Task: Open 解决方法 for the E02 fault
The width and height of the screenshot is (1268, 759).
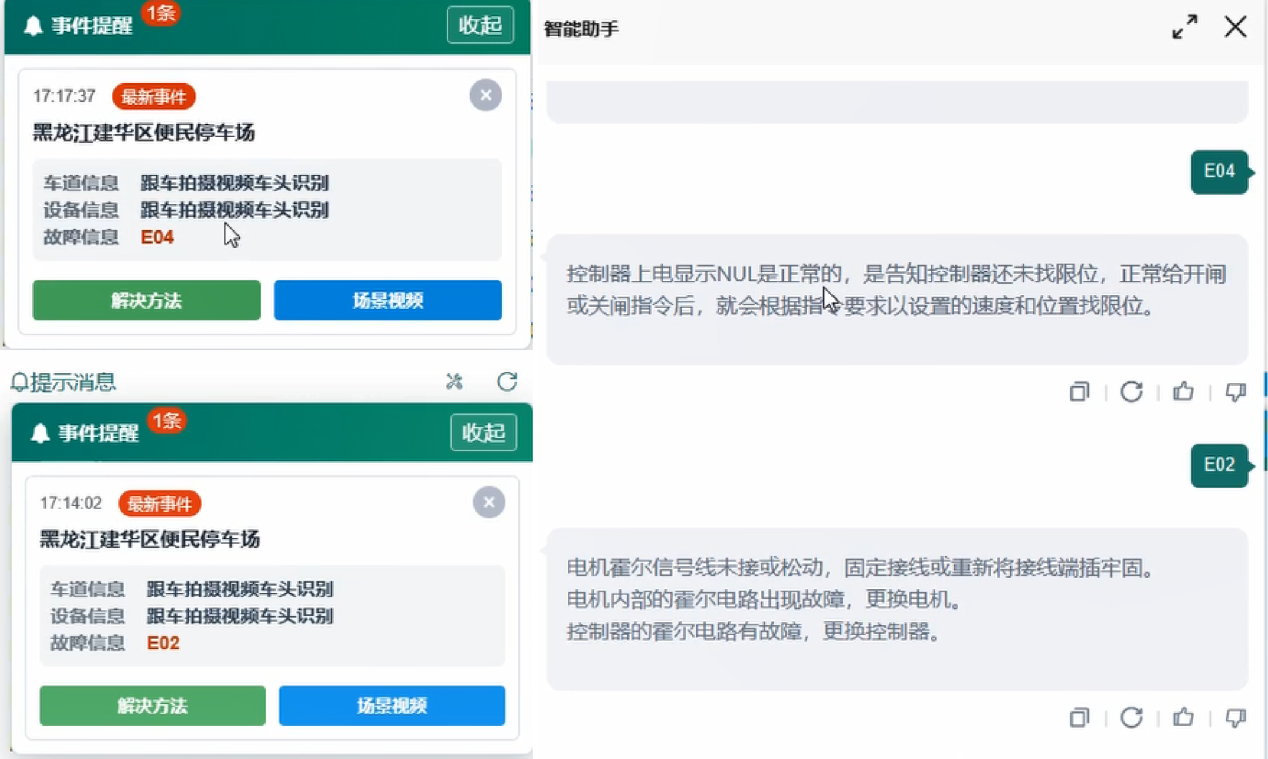Action: click(153, 705)
